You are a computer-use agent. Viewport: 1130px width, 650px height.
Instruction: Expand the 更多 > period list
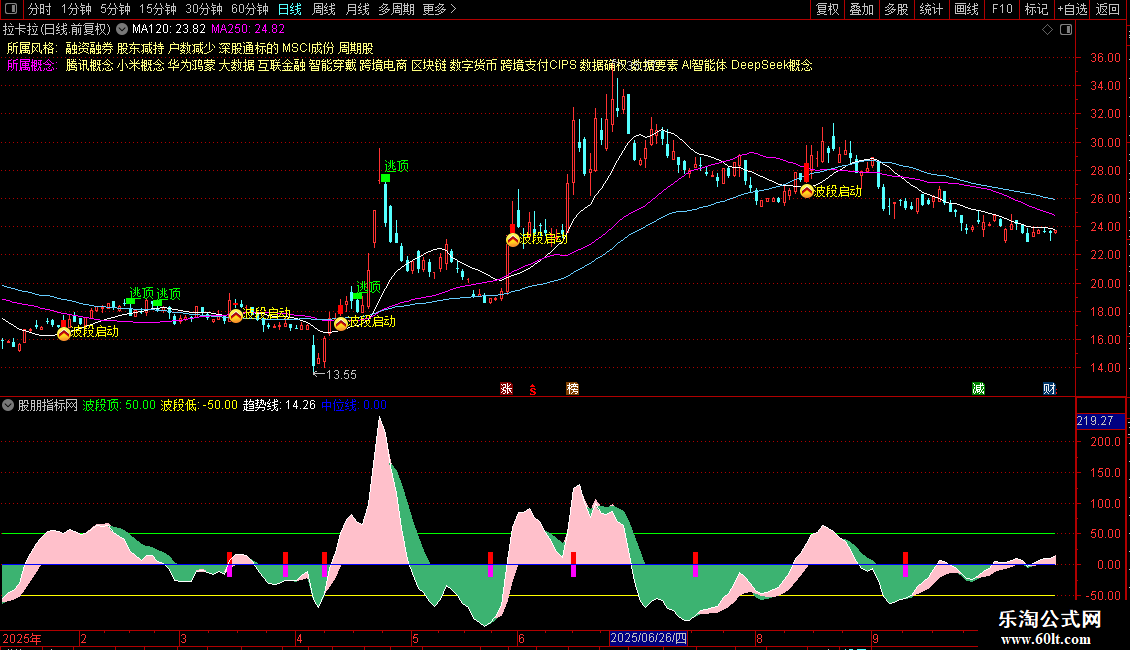(x=439, y=9)
